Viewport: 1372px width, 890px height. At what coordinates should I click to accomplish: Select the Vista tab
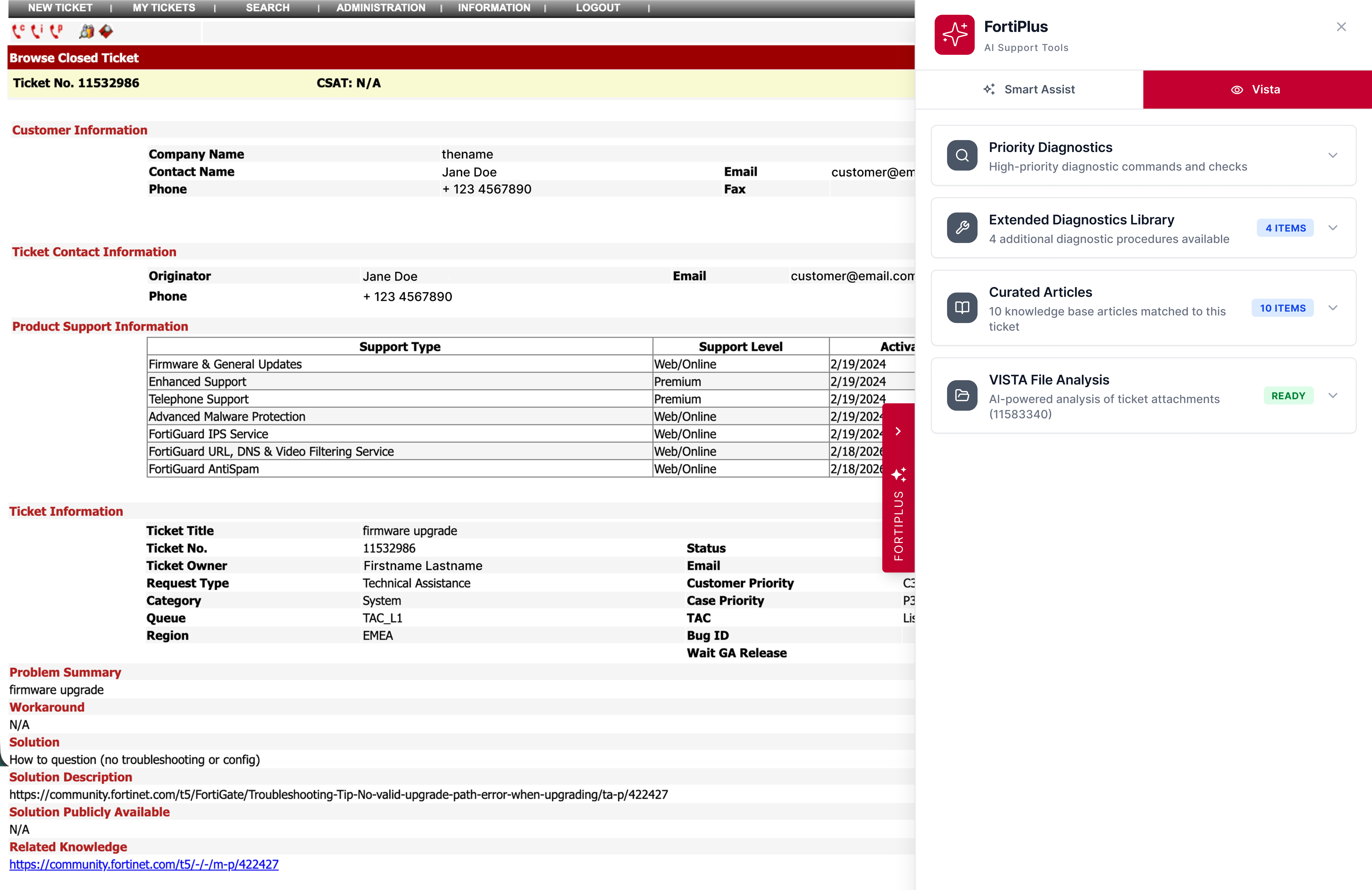point(1257,89)
